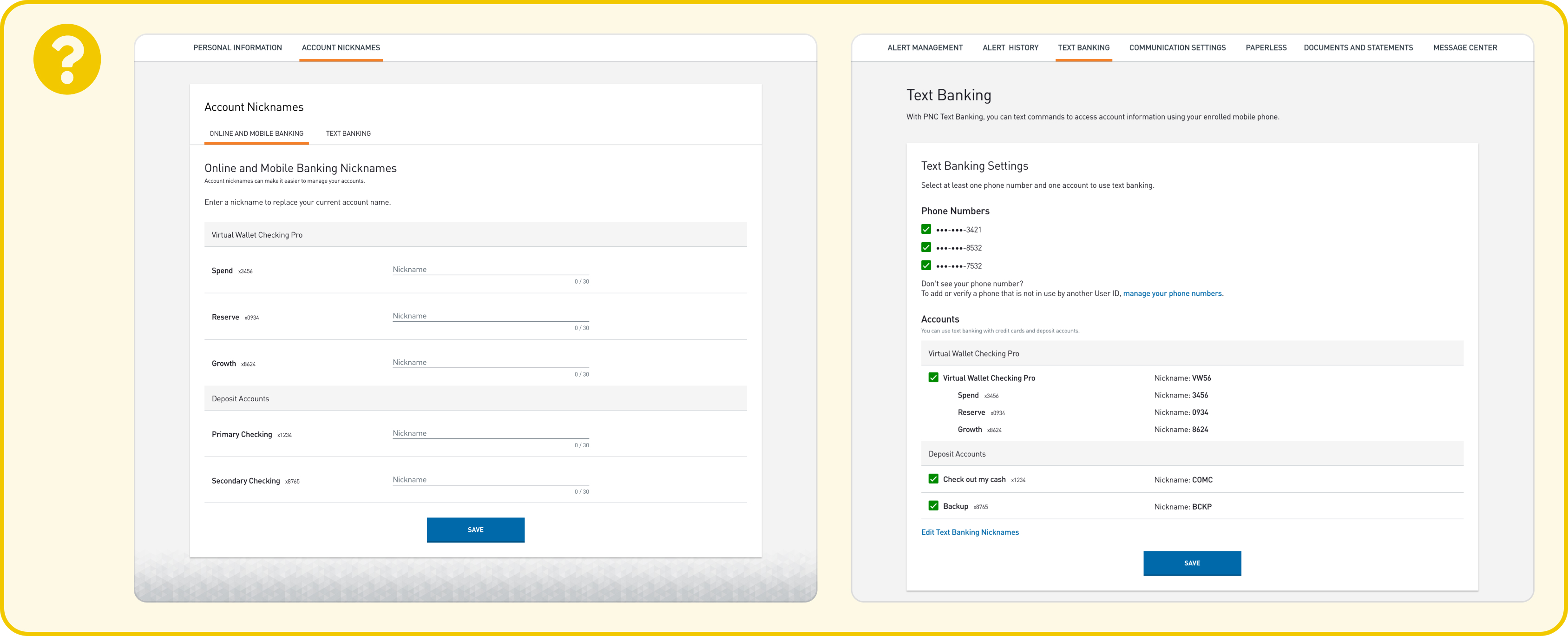This screenshot has height=636, width=1568.
Task: Click the yellow question mark help icon
Action: [x=67, y=59]
